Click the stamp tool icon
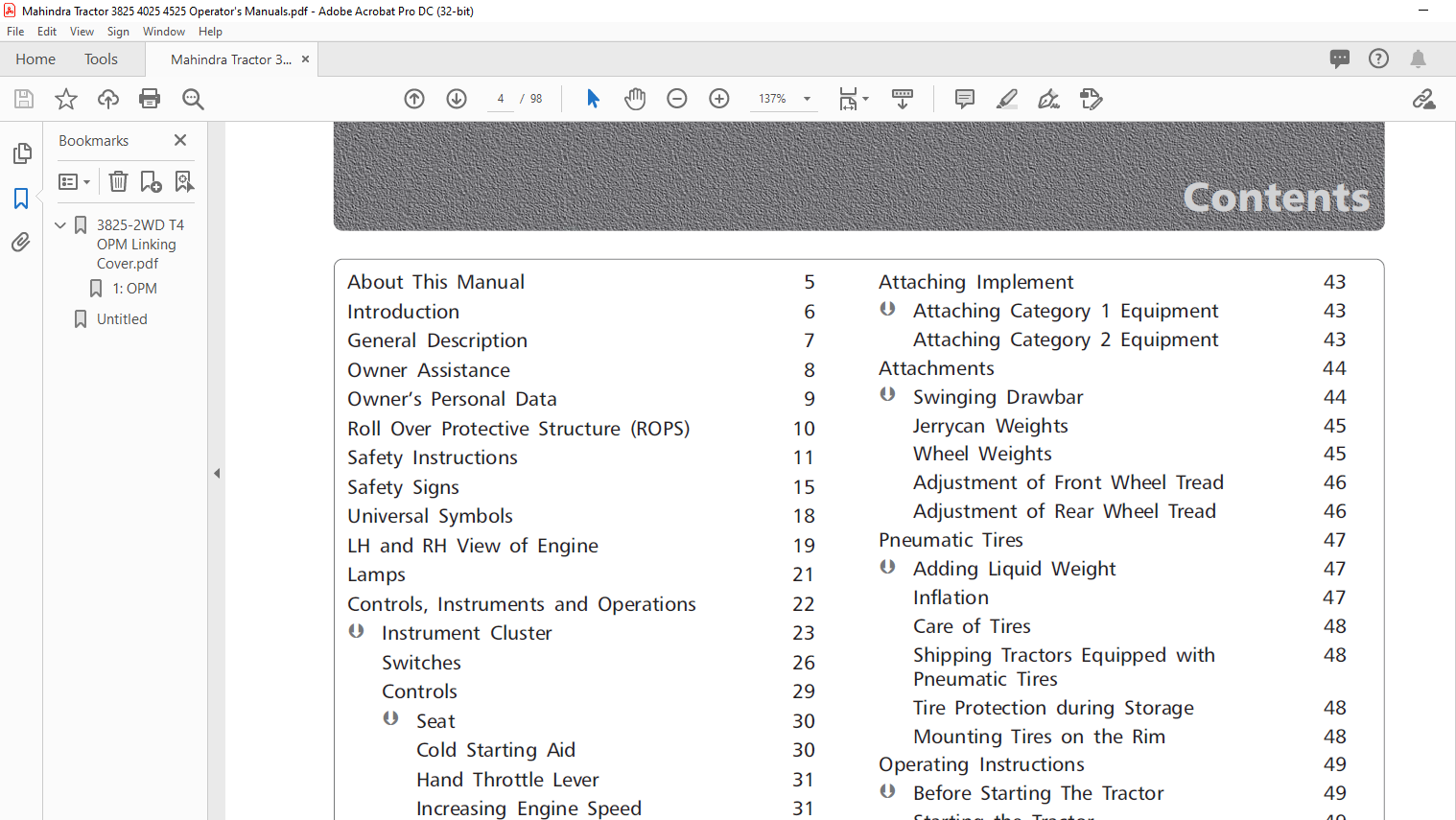Image resolution: width=1456 pixels, height=820 pixels. click(1092, 99)
